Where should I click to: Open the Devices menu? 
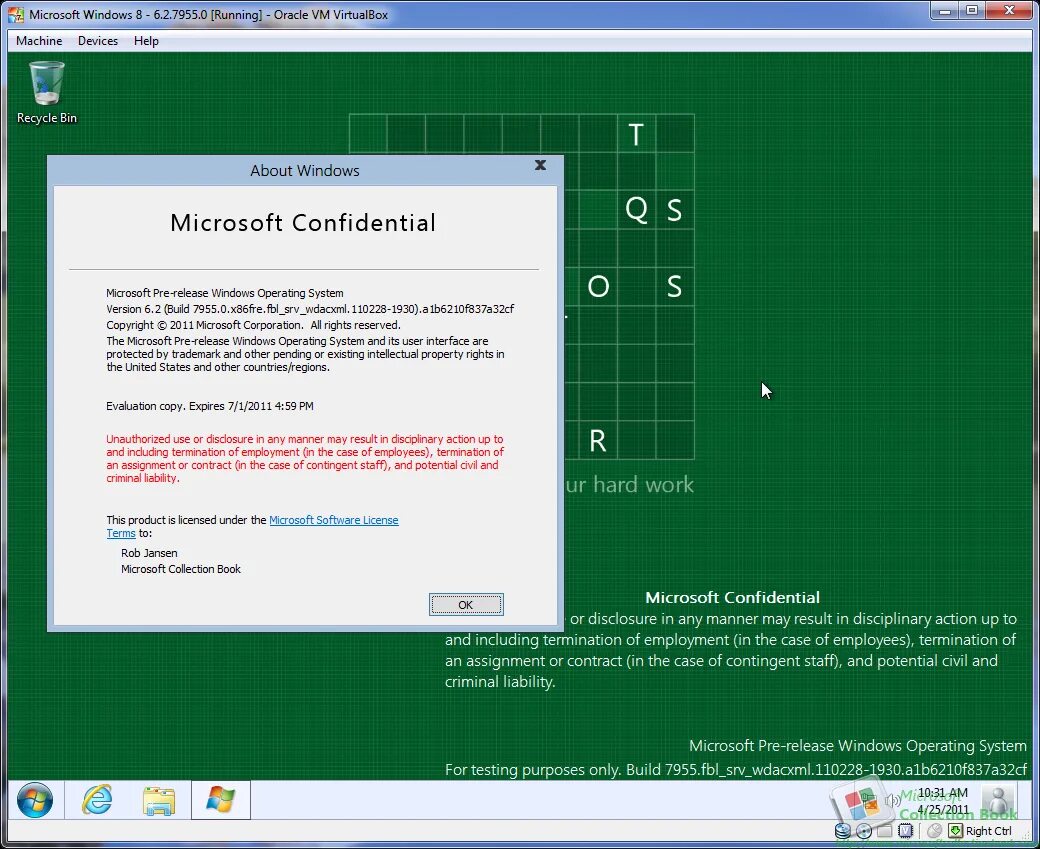point(98,40)
